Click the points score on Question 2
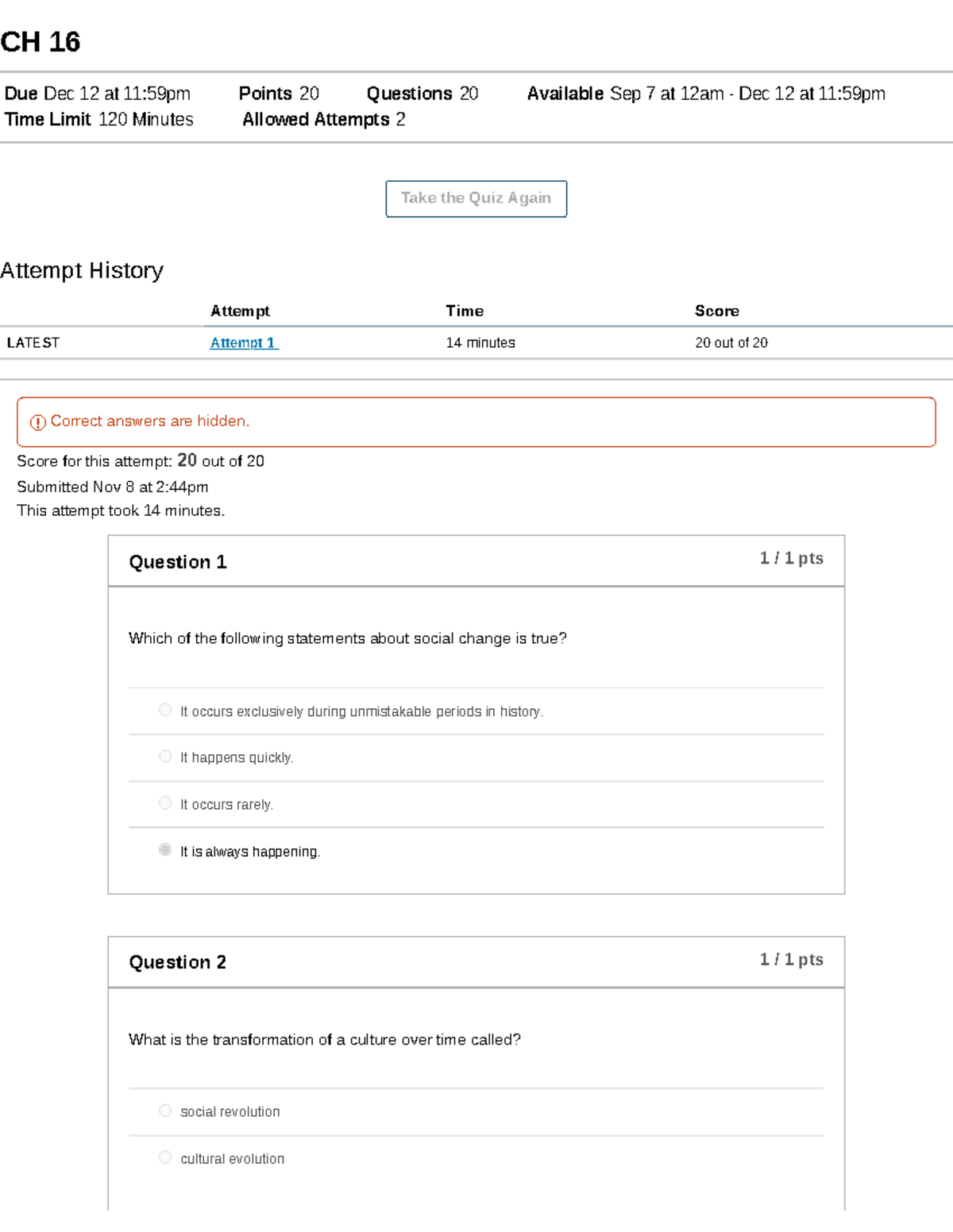The width and height of the screenshot is (953, 1232). (x=791, y=960)
